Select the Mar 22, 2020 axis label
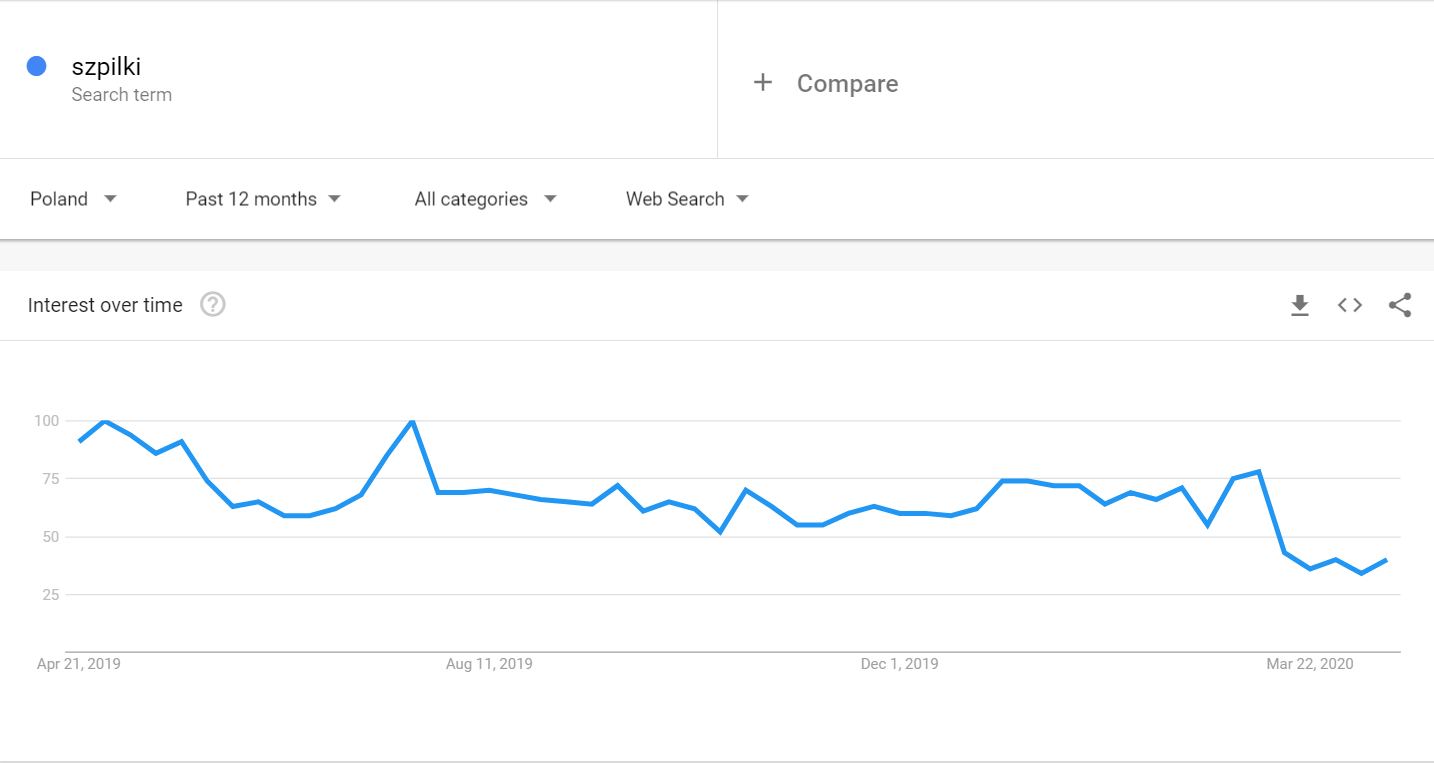The width and height of the screenshot is (1434, 763). click(1309, 663)
